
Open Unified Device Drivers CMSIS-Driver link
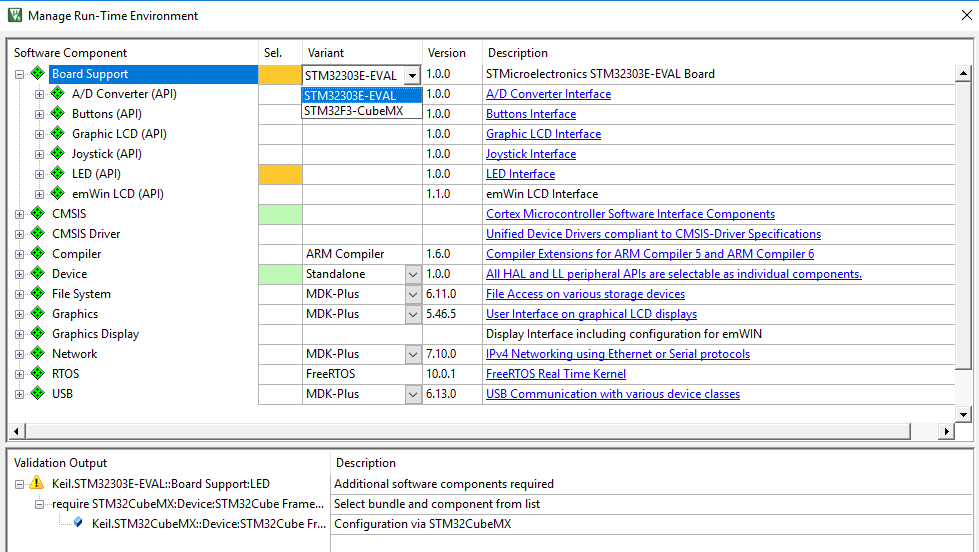coord(653,234)
